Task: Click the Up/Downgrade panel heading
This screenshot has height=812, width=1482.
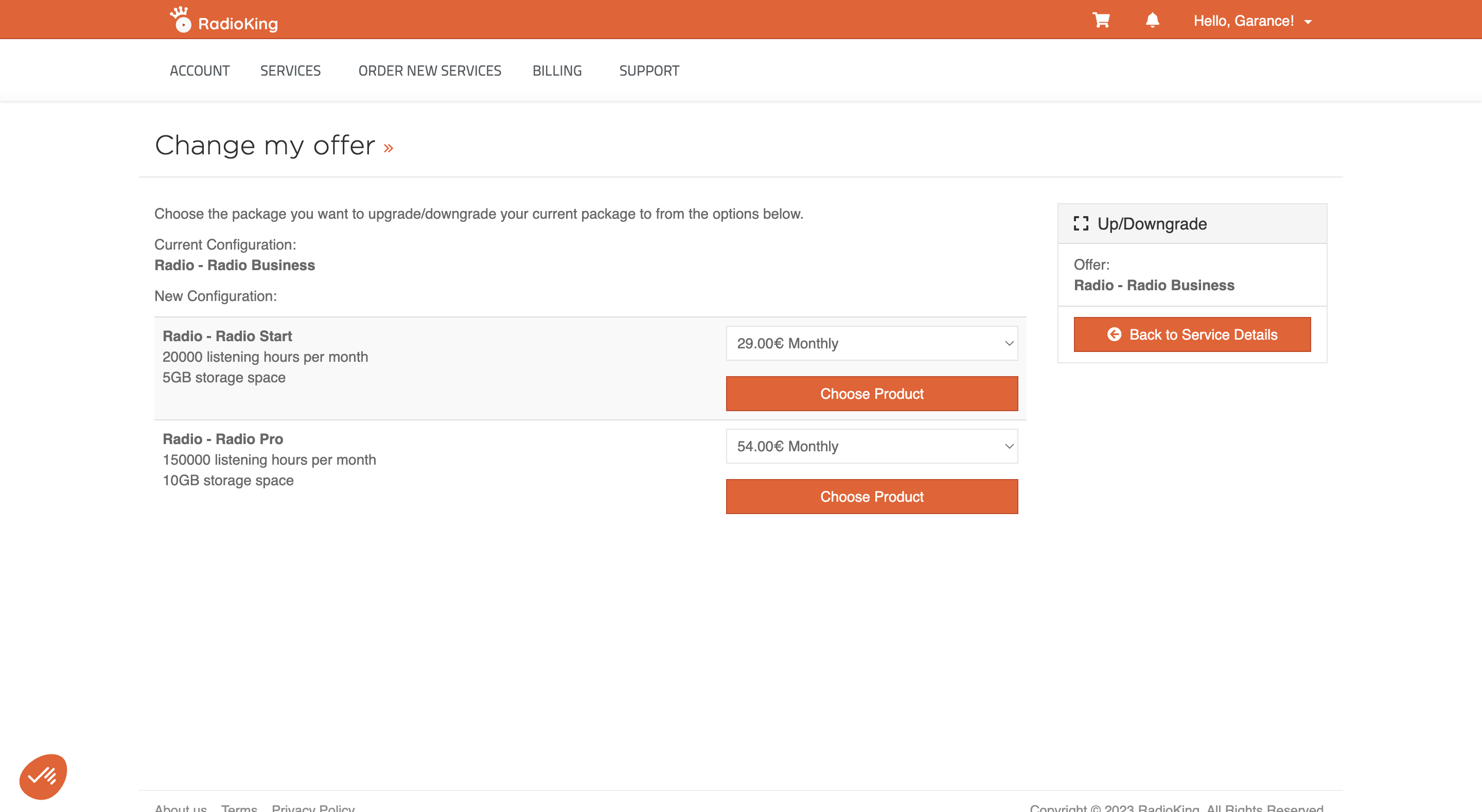Action: (x=1152, y=224)
